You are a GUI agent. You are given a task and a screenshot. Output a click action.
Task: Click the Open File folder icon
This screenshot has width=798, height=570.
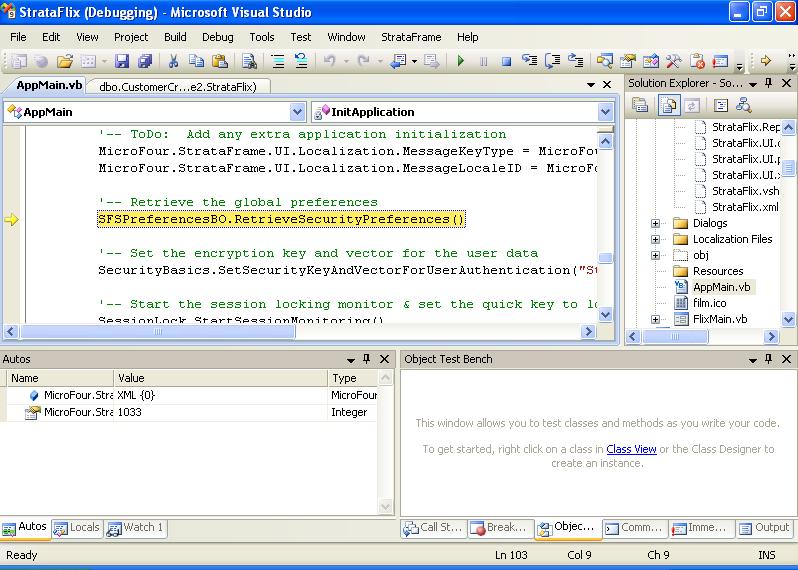coord(65,61)
